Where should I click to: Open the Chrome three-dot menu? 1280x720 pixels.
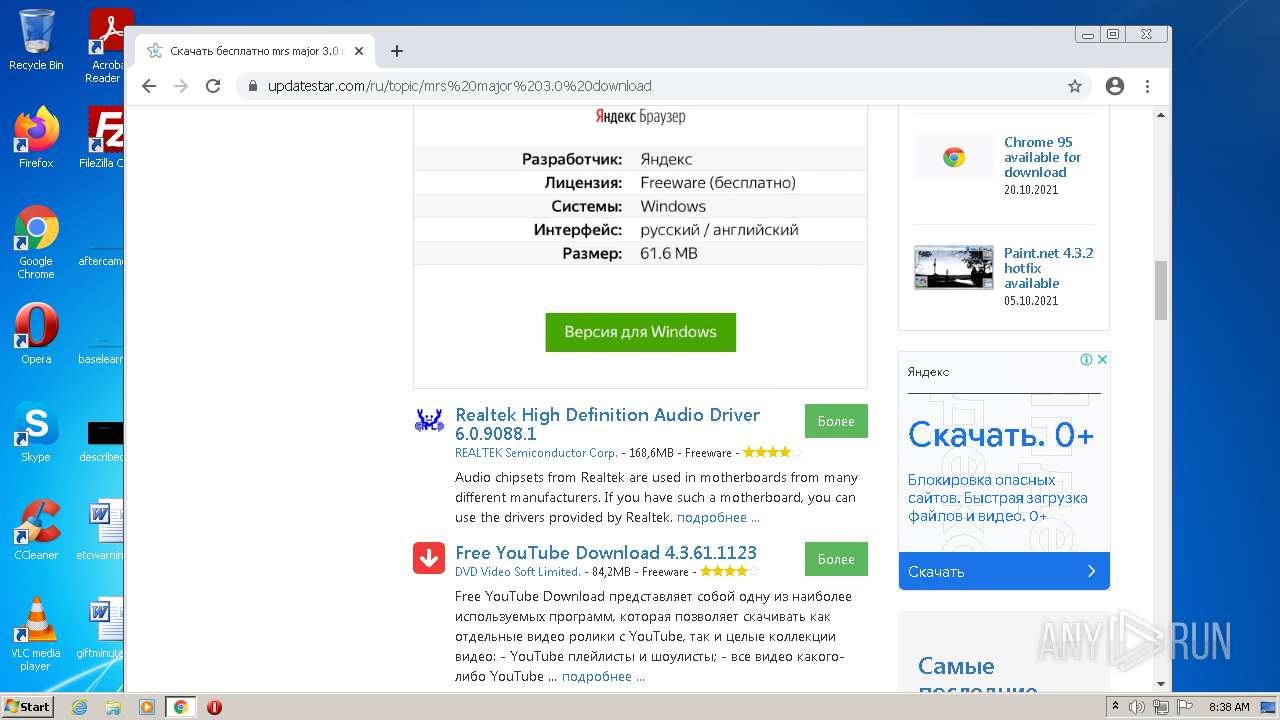[x=1147, y=86]
